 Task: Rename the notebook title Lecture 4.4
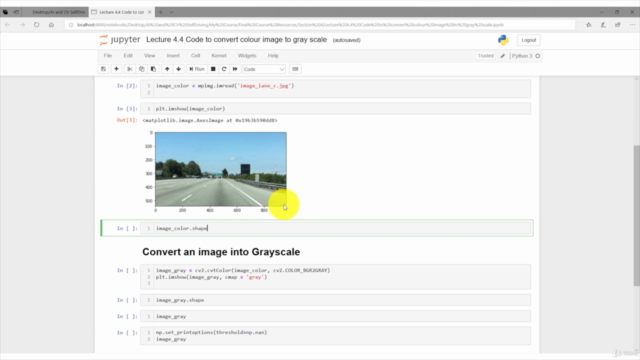pyautogui.click(x=236, y=40)
